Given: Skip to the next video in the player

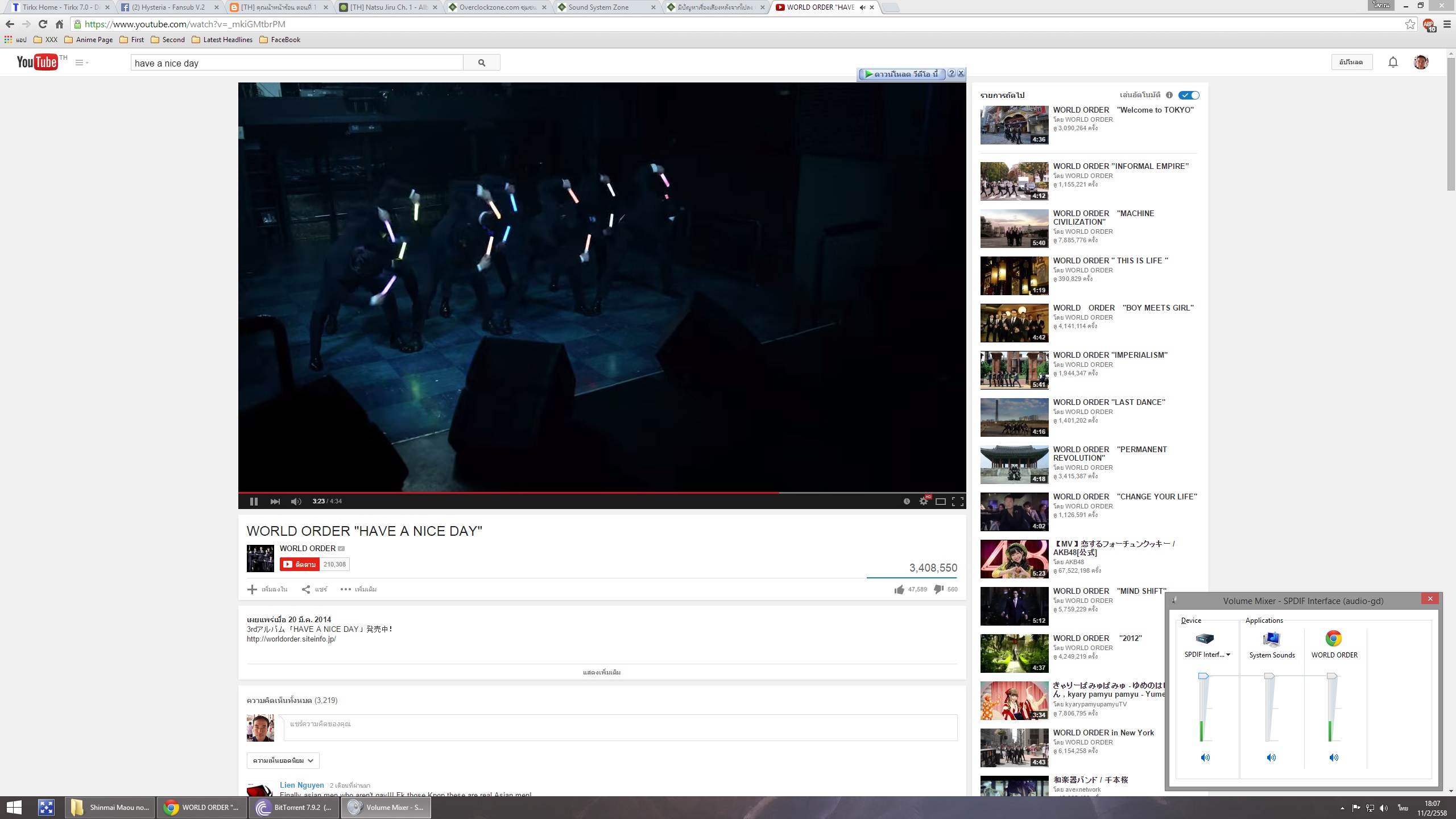Looking at the screenshot, I should 275,501.
